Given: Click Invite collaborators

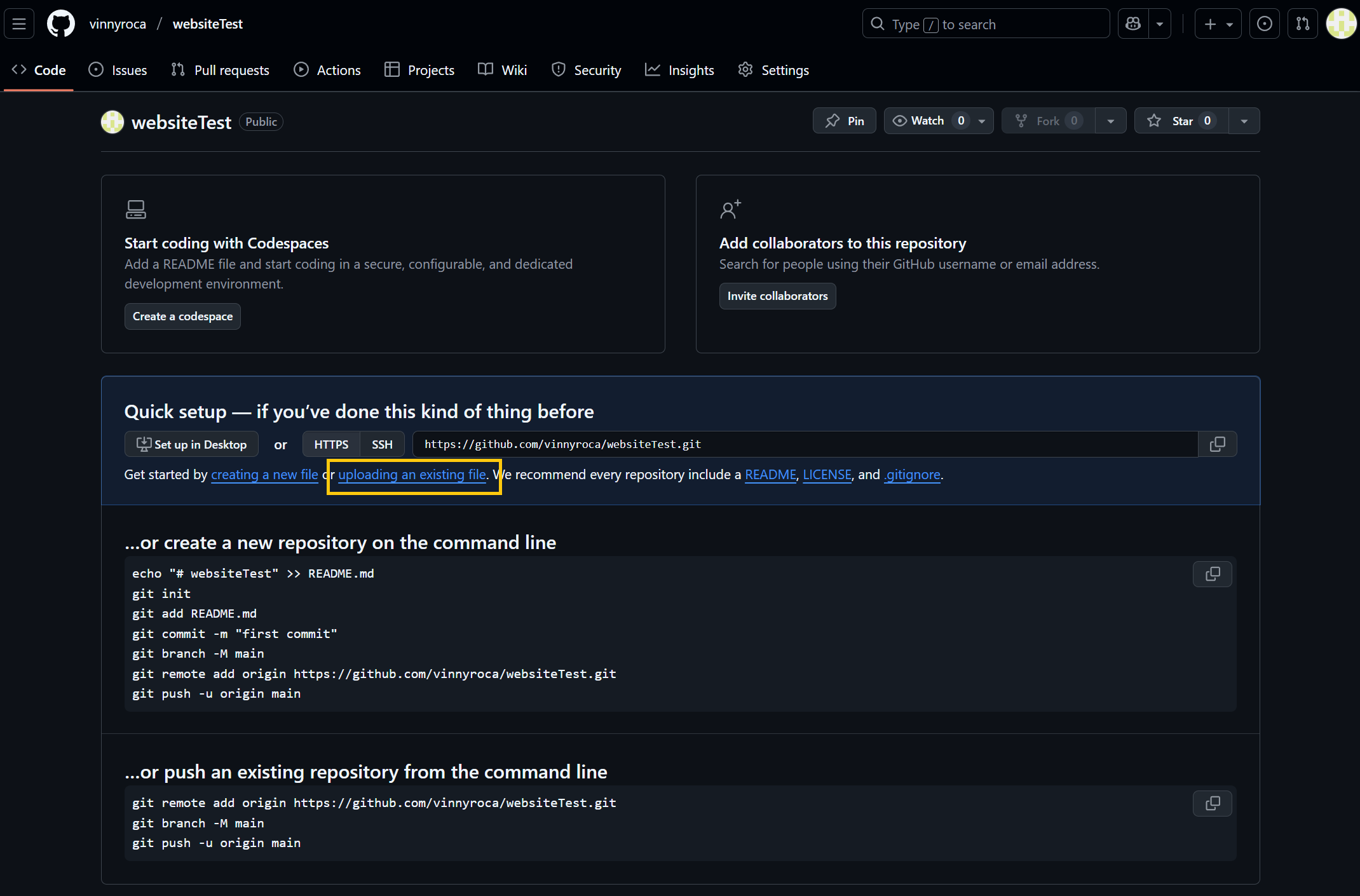Looking at the screenshot, I should [x=777, y=295].
